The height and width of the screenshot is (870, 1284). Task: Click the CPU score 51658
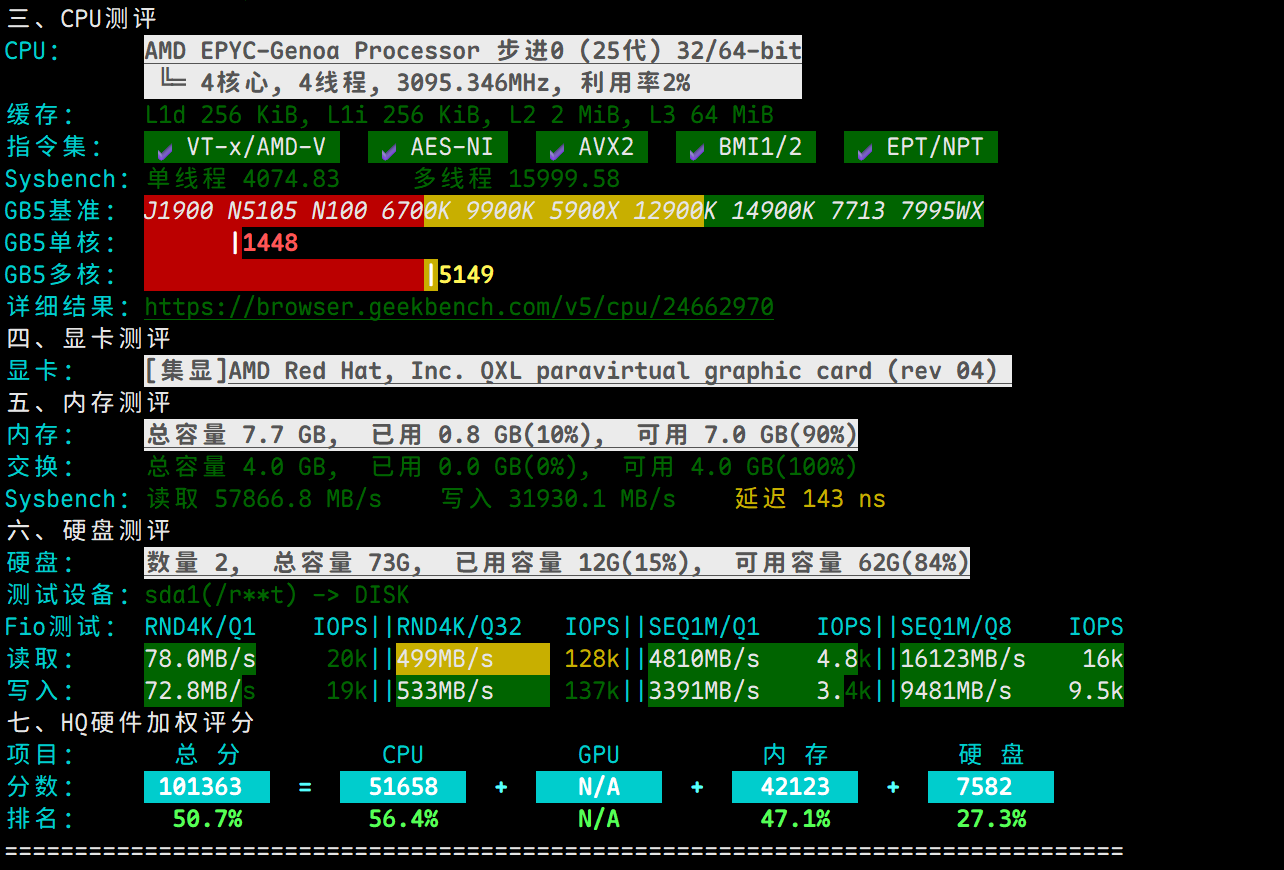pyautogui.click(x=403, y=787)
